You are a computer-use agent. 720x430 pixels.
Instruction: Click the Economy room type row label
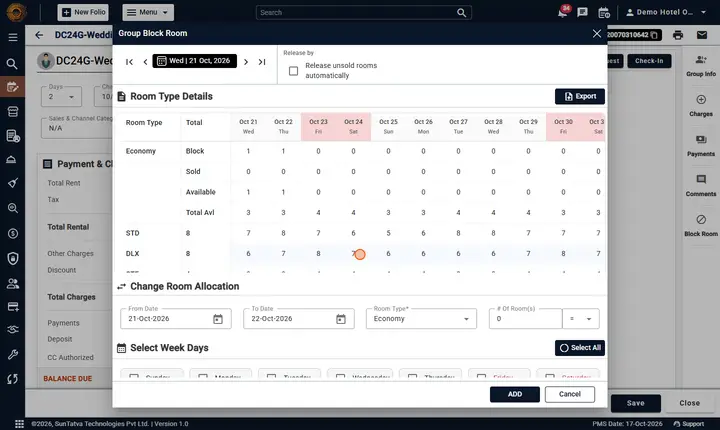click(x=141, y=151)
